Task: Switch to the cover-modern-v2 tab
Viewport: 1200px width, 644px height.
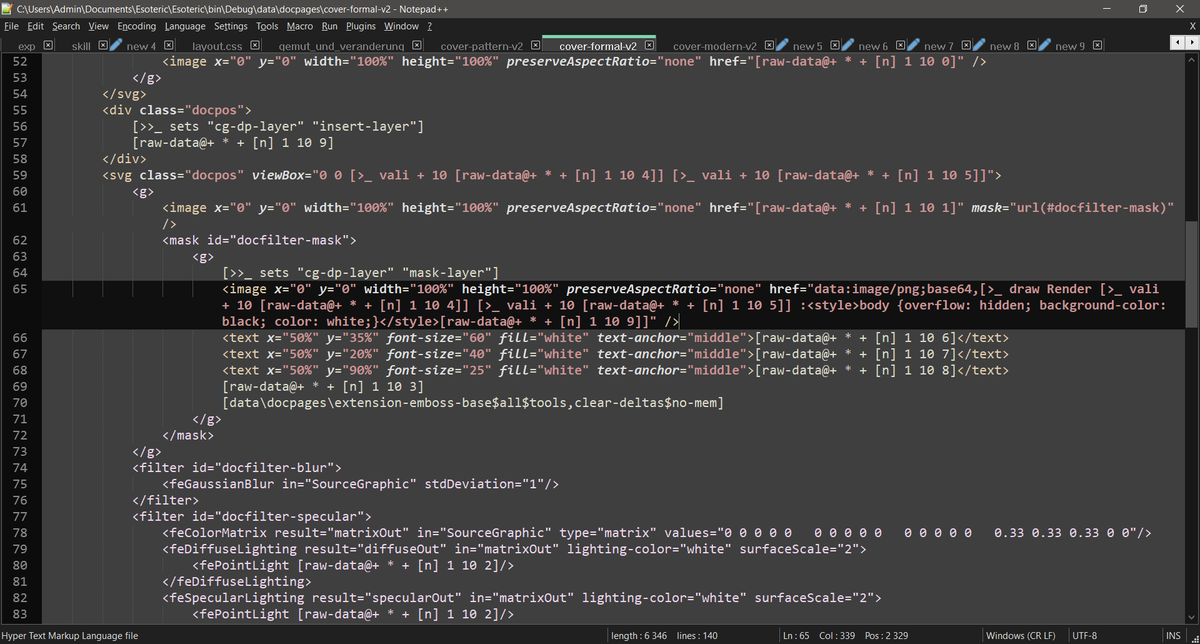Action: (715, 46)
